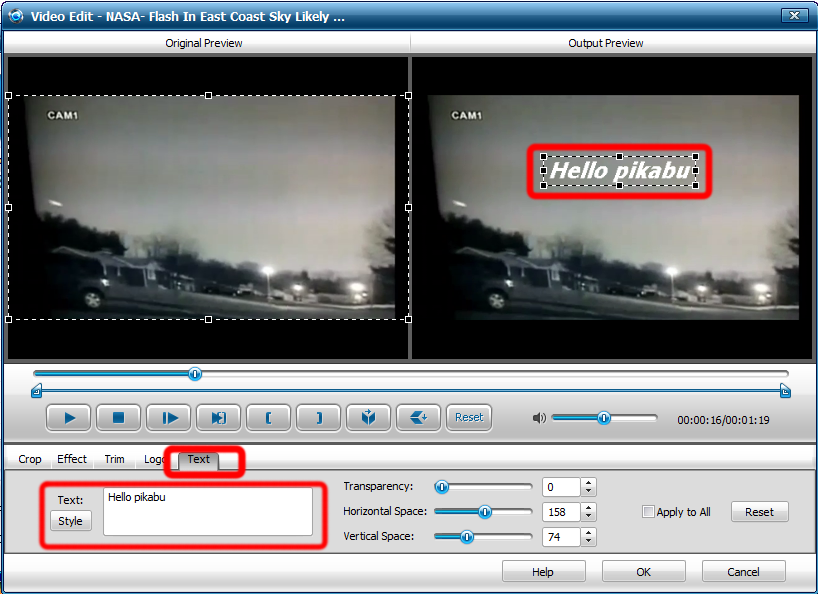Open the Effect tab
Screen dimensions: 818x594
[72, 459]
